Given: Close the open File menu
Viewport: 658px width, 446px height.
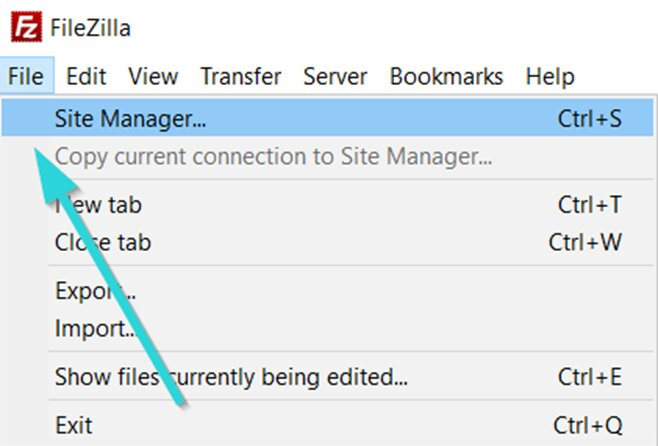Looking at the screenshot, I should 26,76.
